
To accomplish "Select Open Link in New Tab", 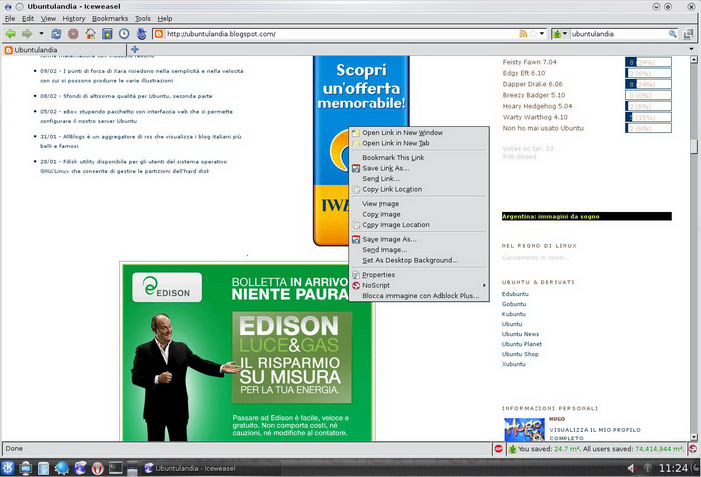I will pos(395,143).
